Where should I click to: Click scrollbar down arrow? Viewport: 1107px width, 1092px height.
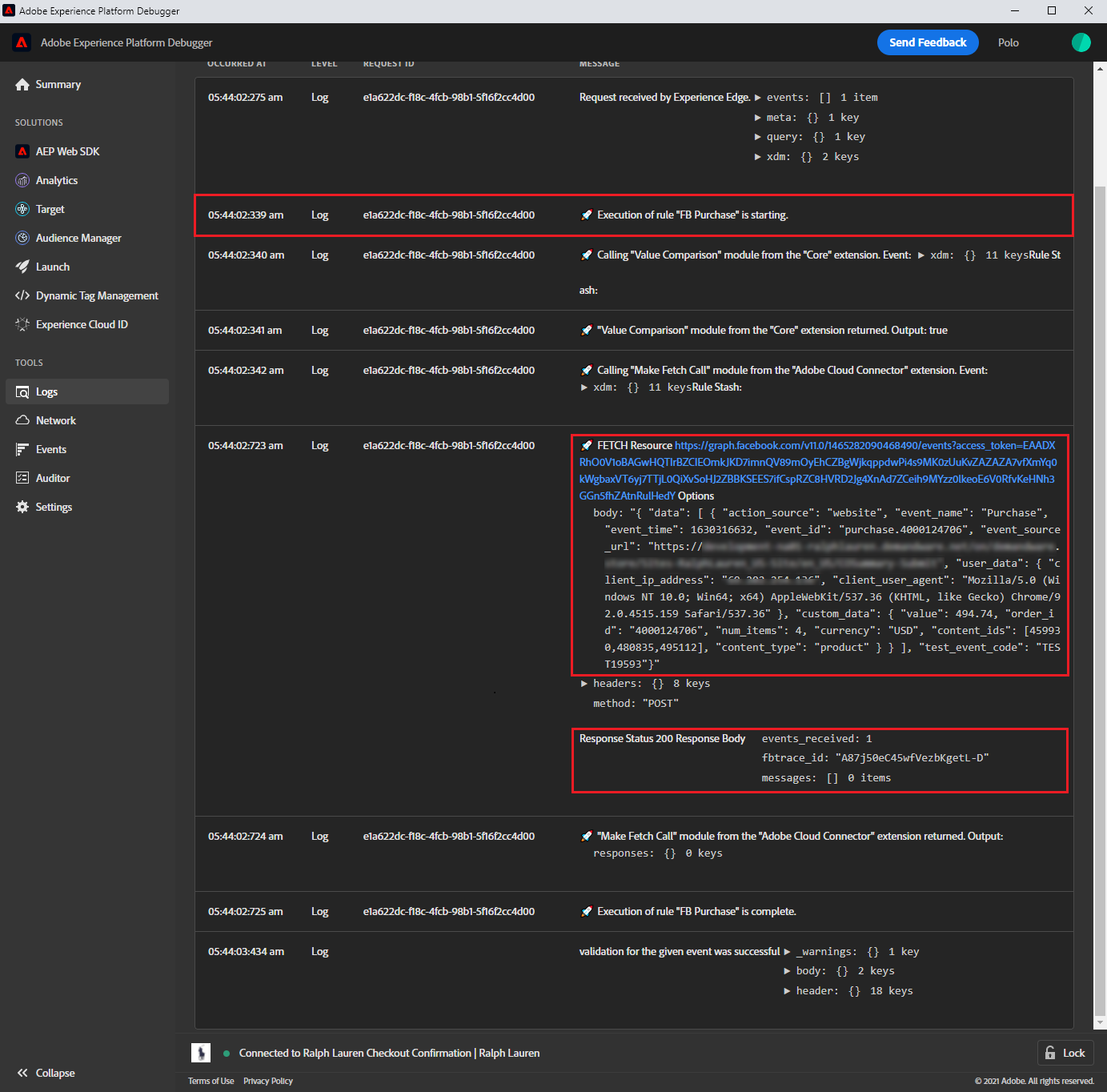click(1100, 1022)
